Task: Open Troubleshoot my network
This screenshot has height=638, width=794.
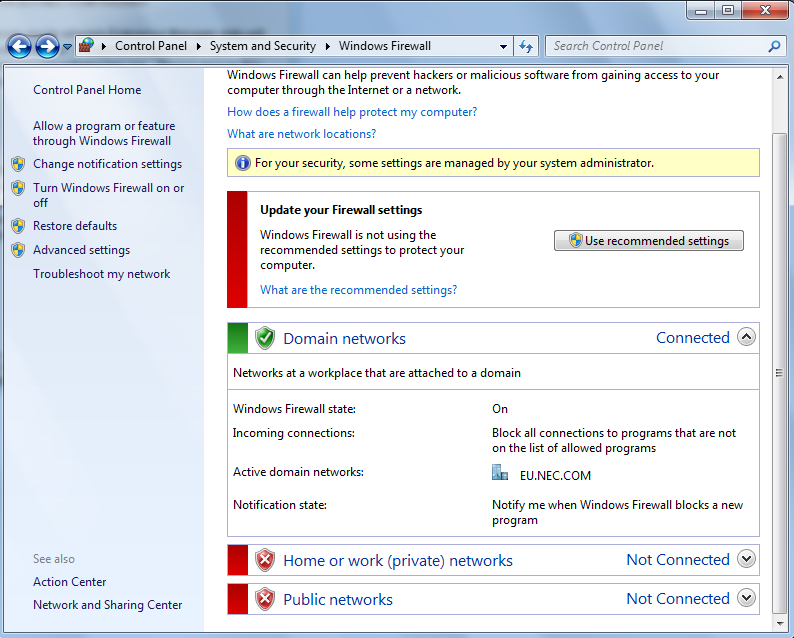Action: pos(102,274)
